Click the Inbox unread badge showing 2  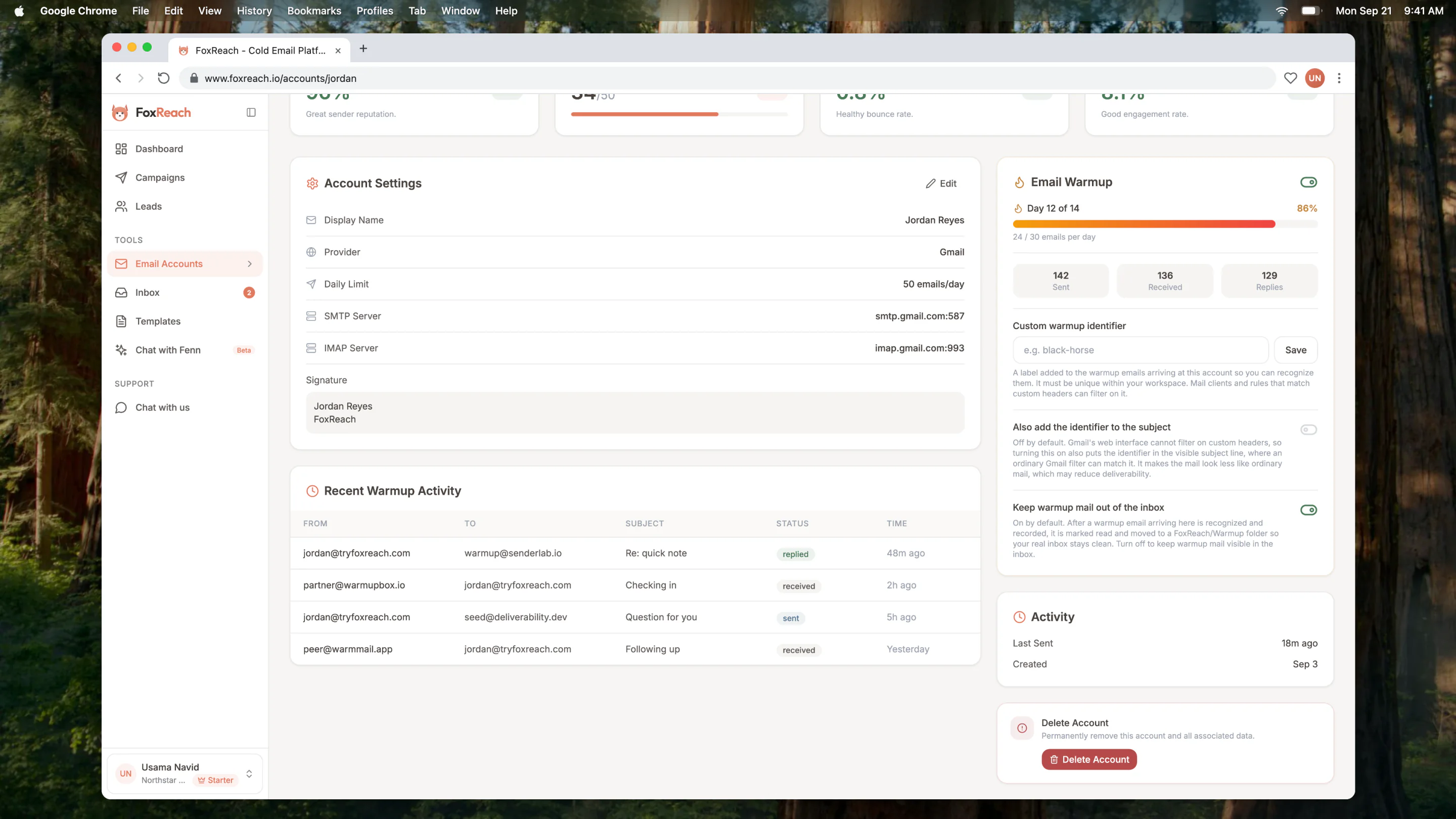pos(249,293)
